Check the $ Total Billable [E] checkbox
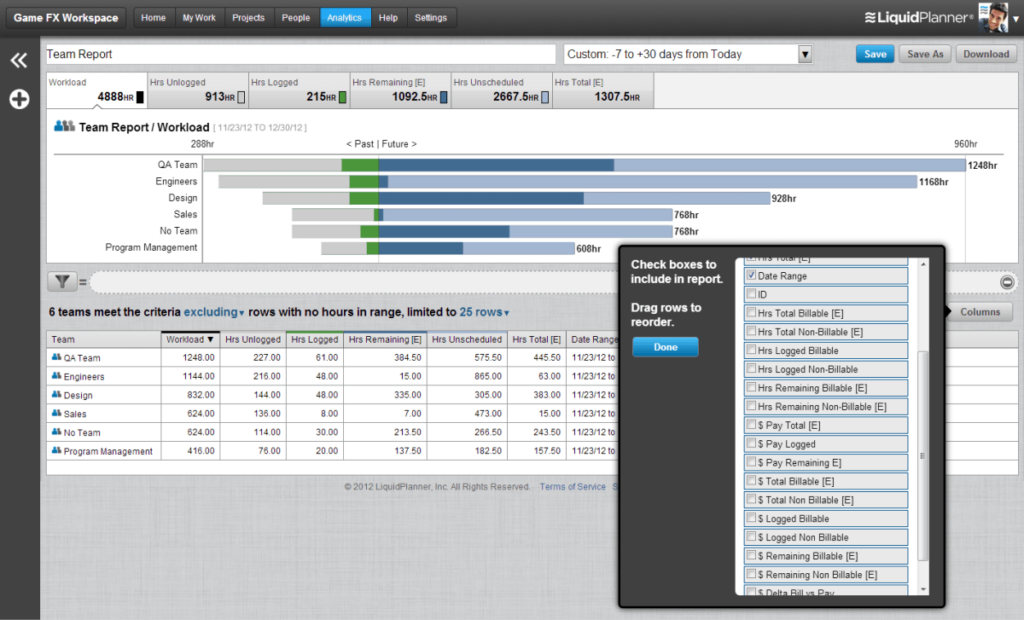This screenshot has height=620, width=1024. 752,481
